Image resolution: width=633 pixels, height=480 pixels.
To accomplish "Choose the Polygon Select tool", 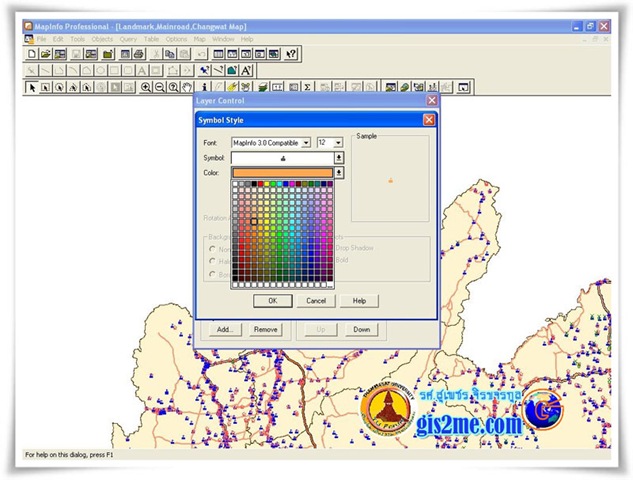I will click(73, 87).
